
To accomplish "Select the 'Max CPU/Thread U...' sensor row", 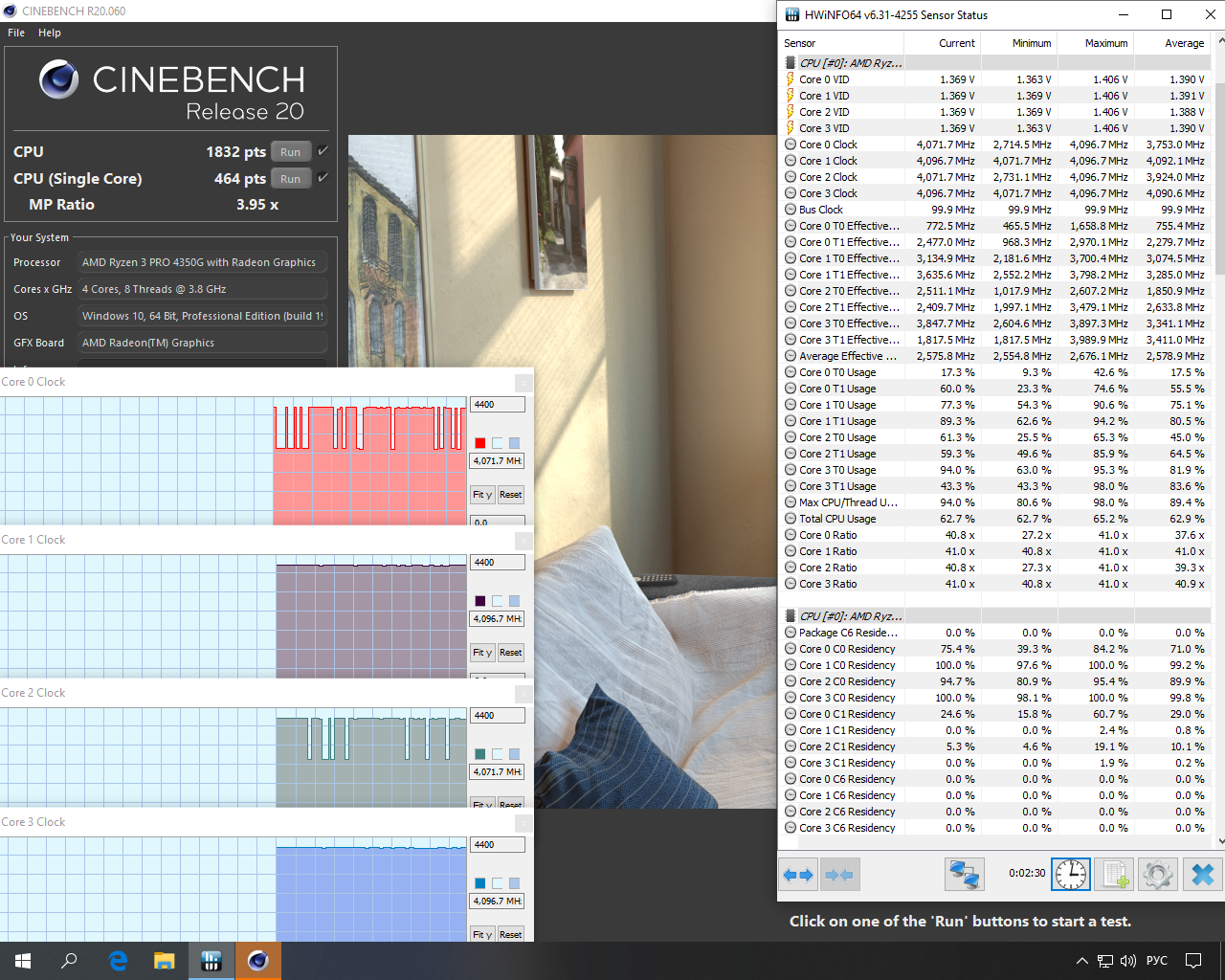I will (996, 502).
